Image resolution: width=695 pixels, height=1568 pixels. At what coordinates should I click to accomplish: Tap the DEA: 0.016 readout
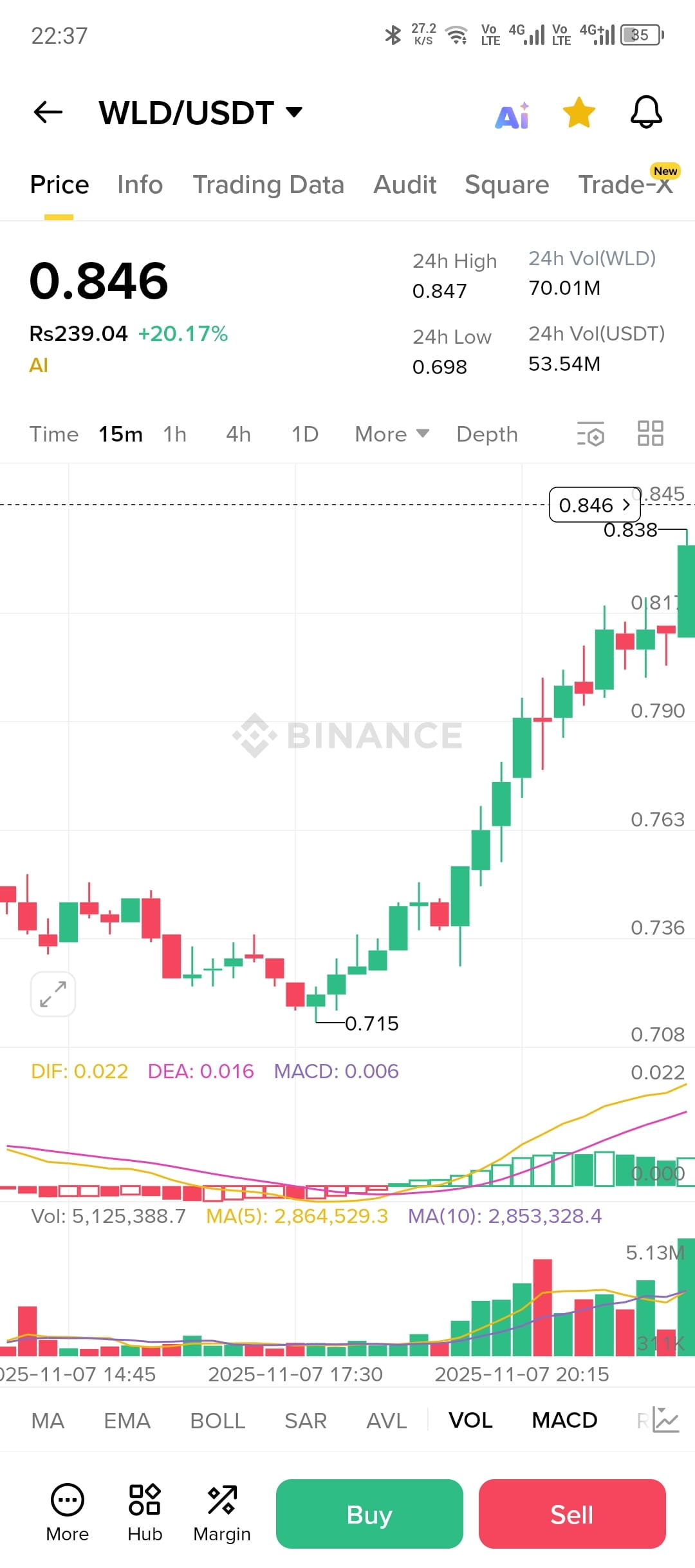point(201,1071)
